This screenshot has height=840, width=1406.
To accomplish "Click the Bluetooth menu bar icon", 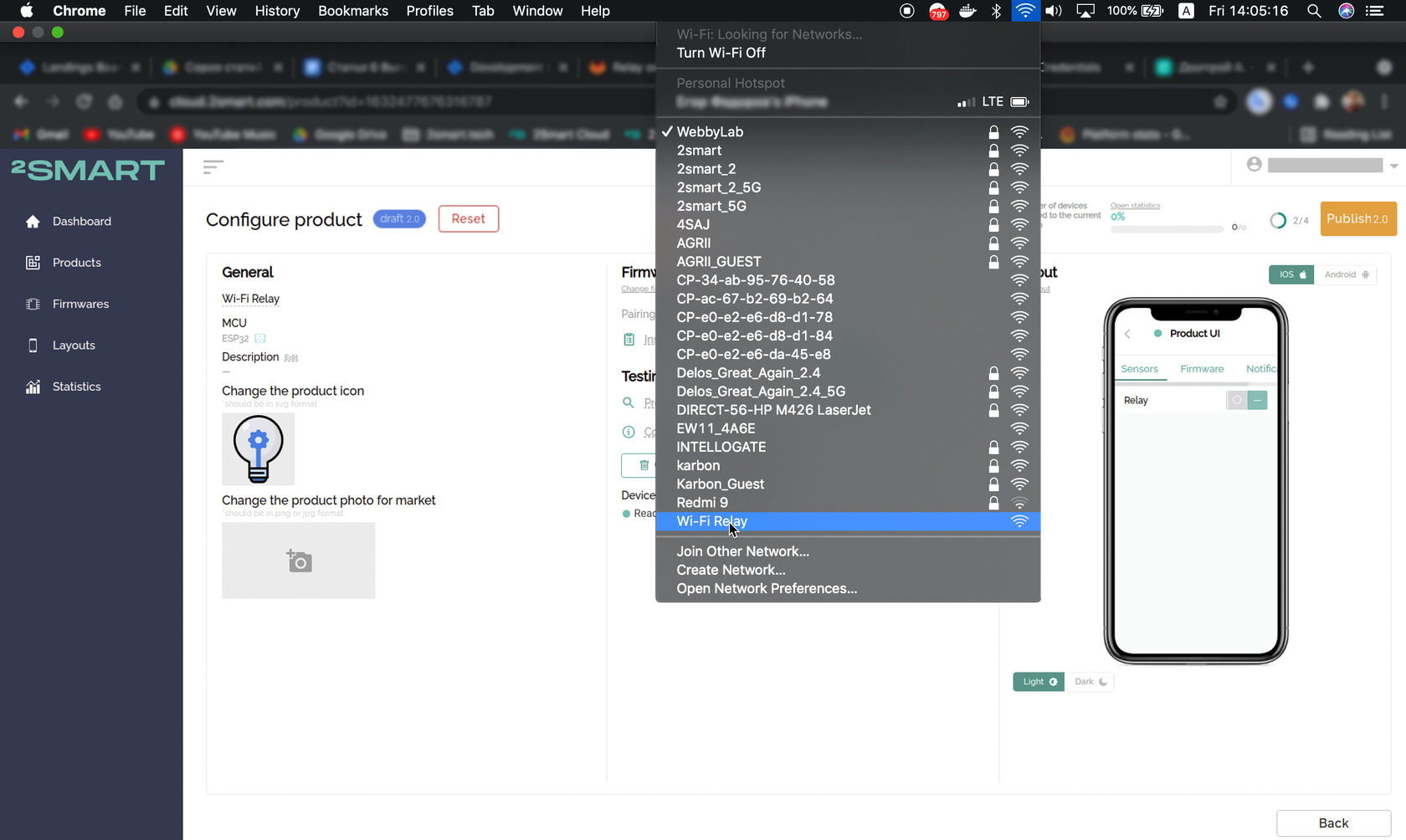I will tap(996, 11).
